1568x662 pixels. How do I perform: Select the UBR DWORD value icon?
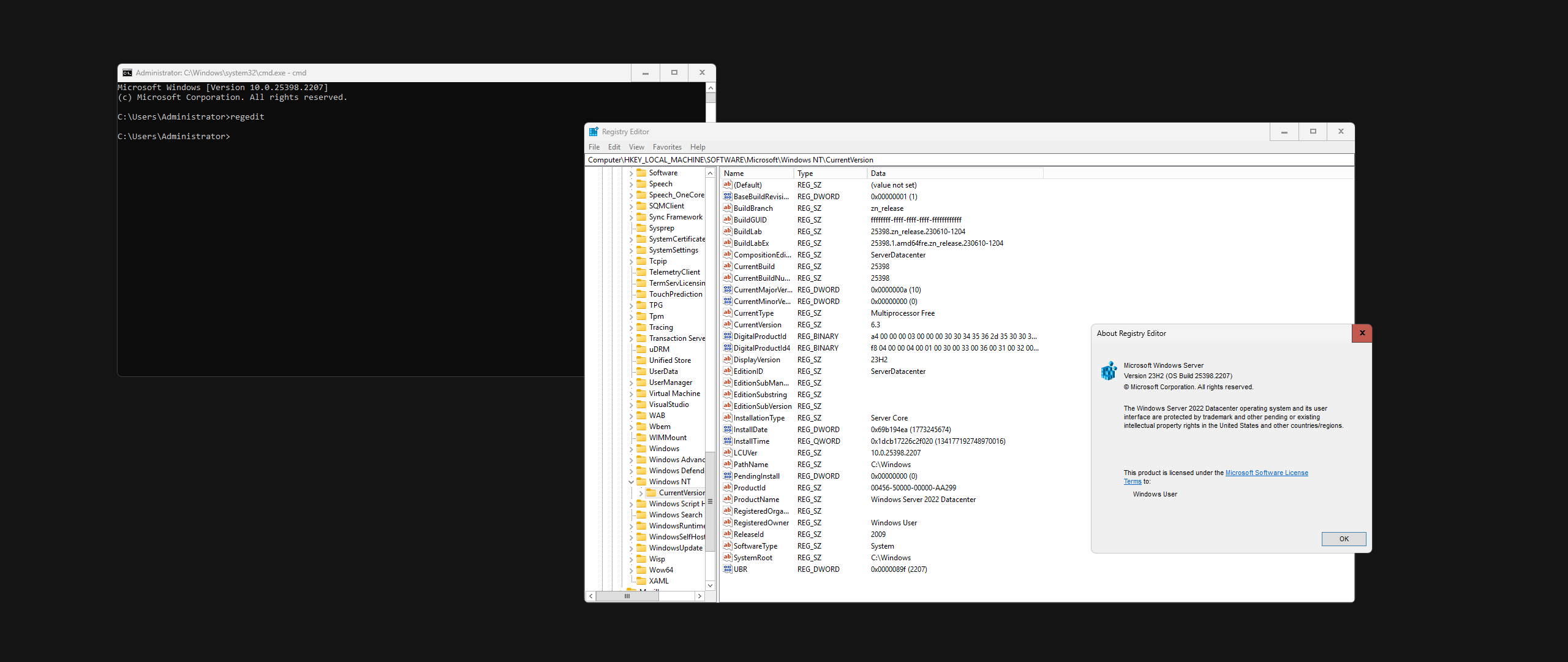(728, 569)
